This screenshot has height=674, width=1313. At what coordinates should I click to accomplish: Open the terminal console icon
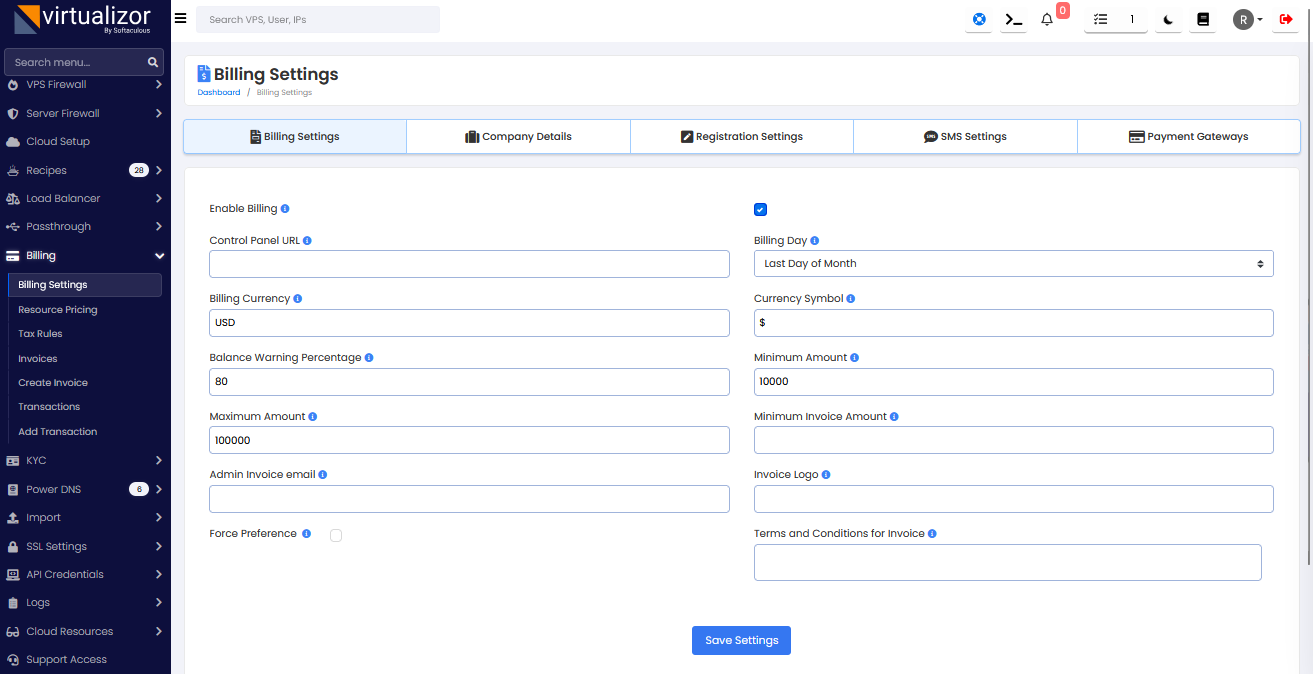point(1013,19)
